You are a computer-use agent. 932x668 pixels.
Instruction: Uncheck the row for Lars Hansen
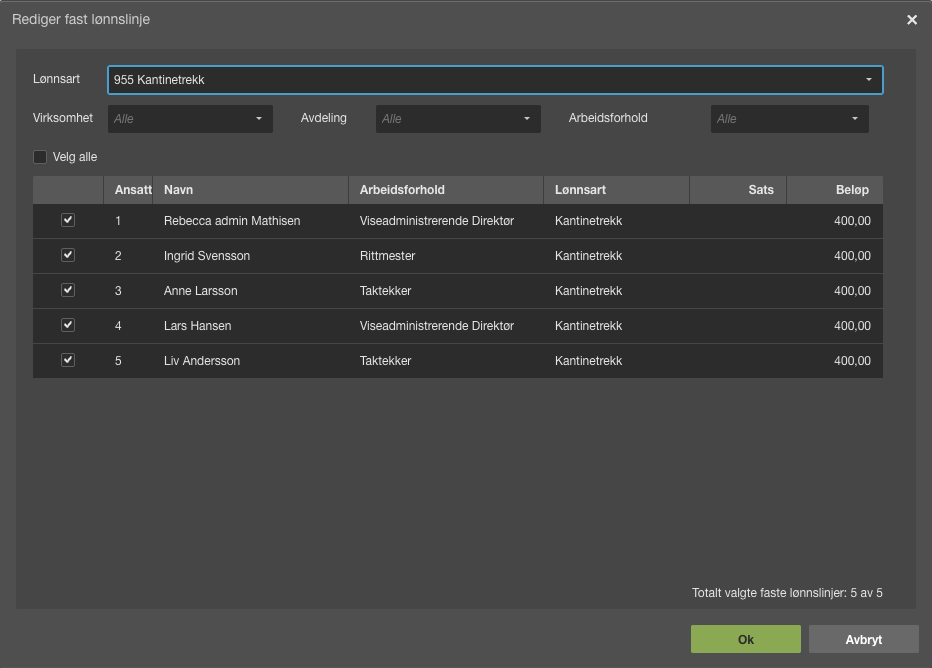tap(68, 326)
